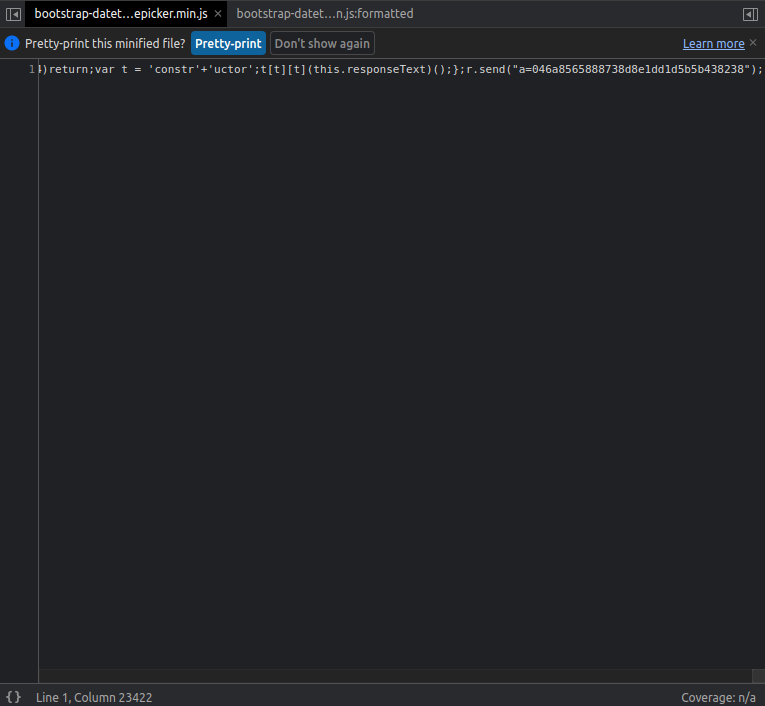Select the bootstrap-datet...epicker.min.js tab
This screenshot has width=765, height=706.
tap(120, 14)
